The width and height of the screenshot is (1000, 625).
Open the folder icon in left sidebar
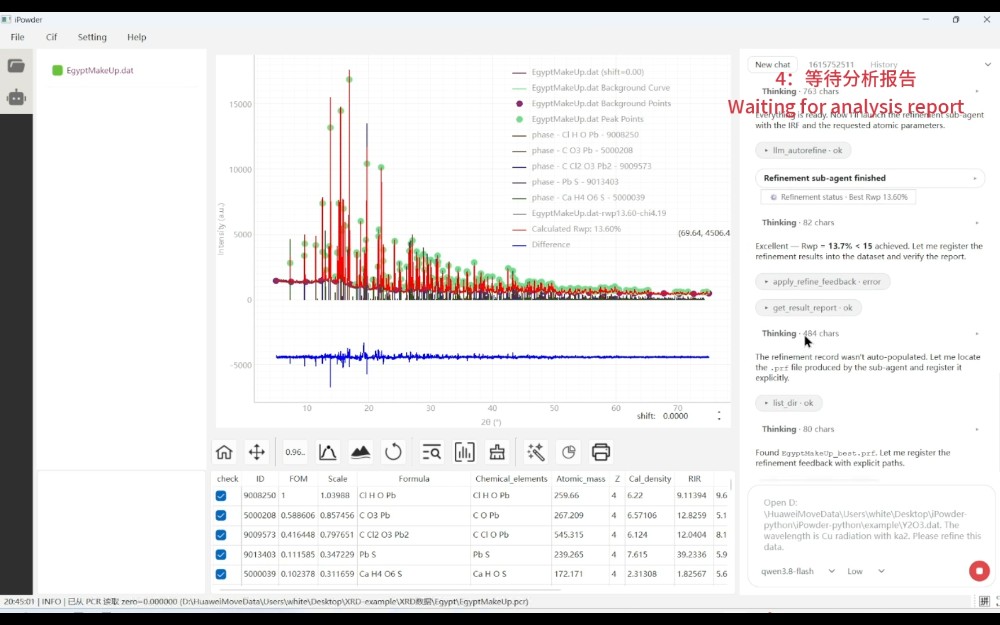pyautogui.click(x=16, y=66)
